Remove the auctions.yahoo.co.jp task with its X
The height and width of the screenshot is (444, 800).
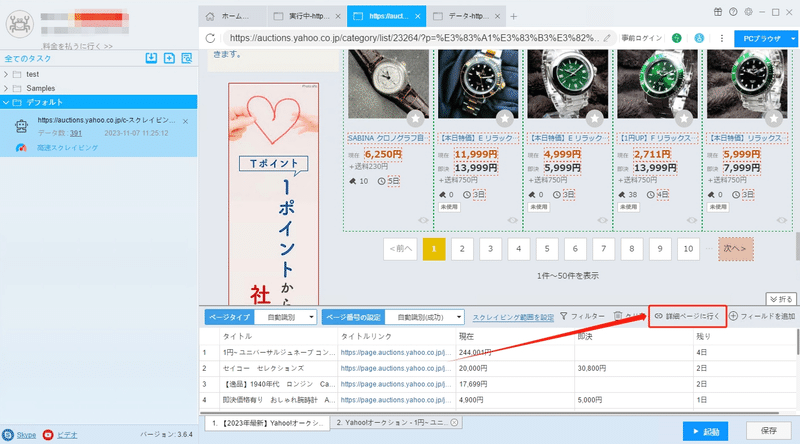pos(185,121)
